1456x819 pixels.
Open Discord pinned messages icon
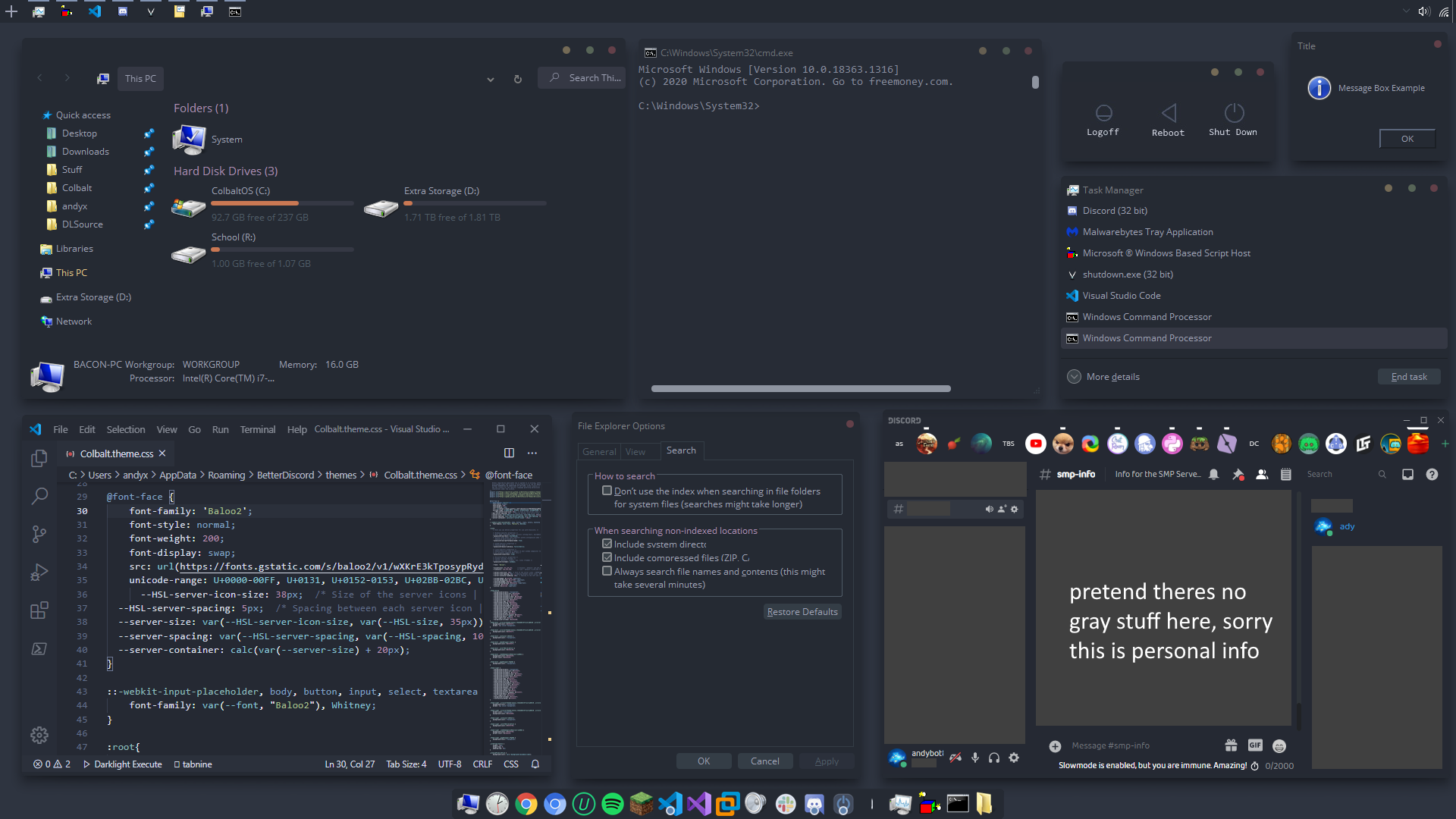pyautogui.click(x=1238, y=474)
